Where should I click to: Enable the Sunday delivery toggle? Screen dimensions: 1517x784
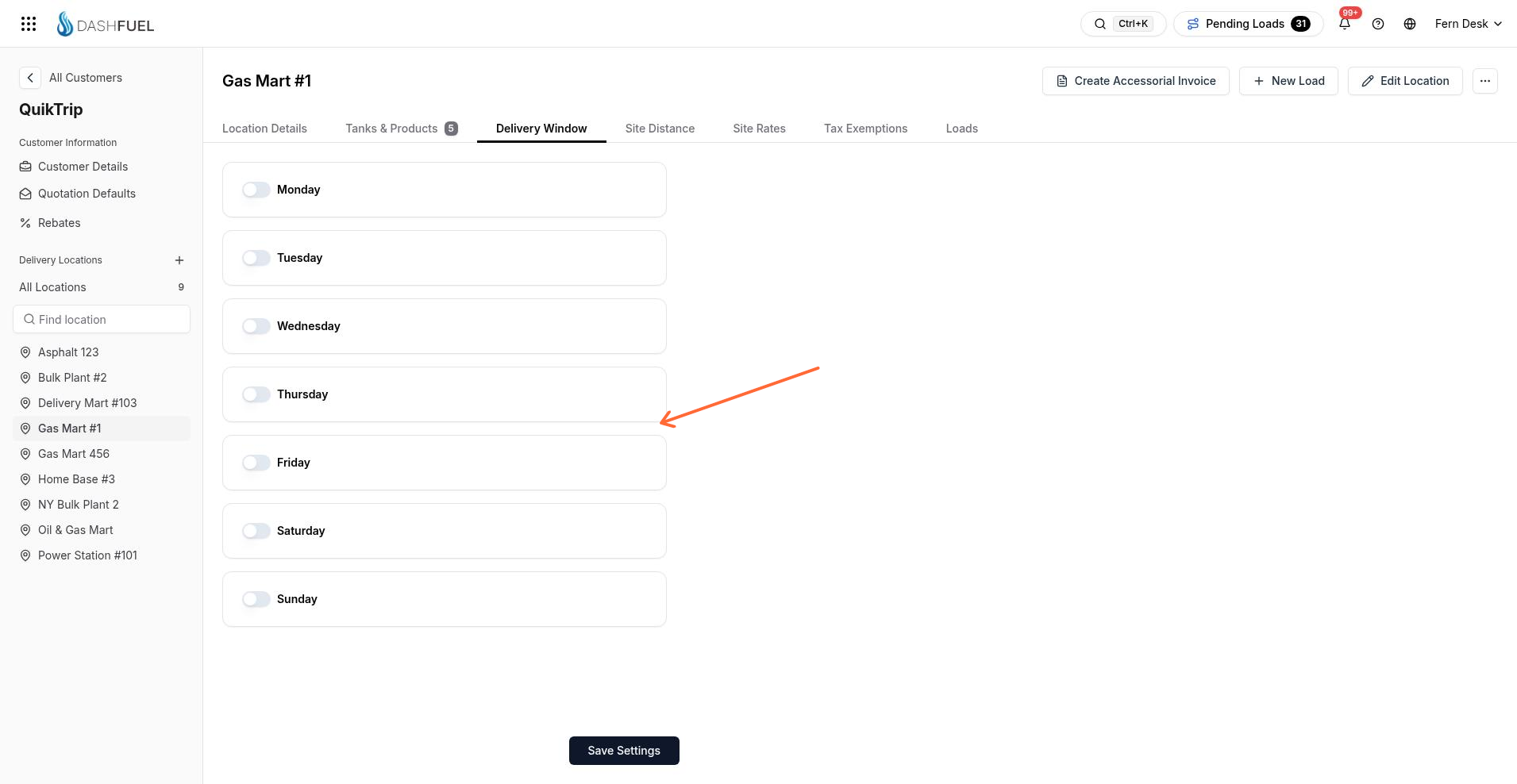tap(256, 599)
